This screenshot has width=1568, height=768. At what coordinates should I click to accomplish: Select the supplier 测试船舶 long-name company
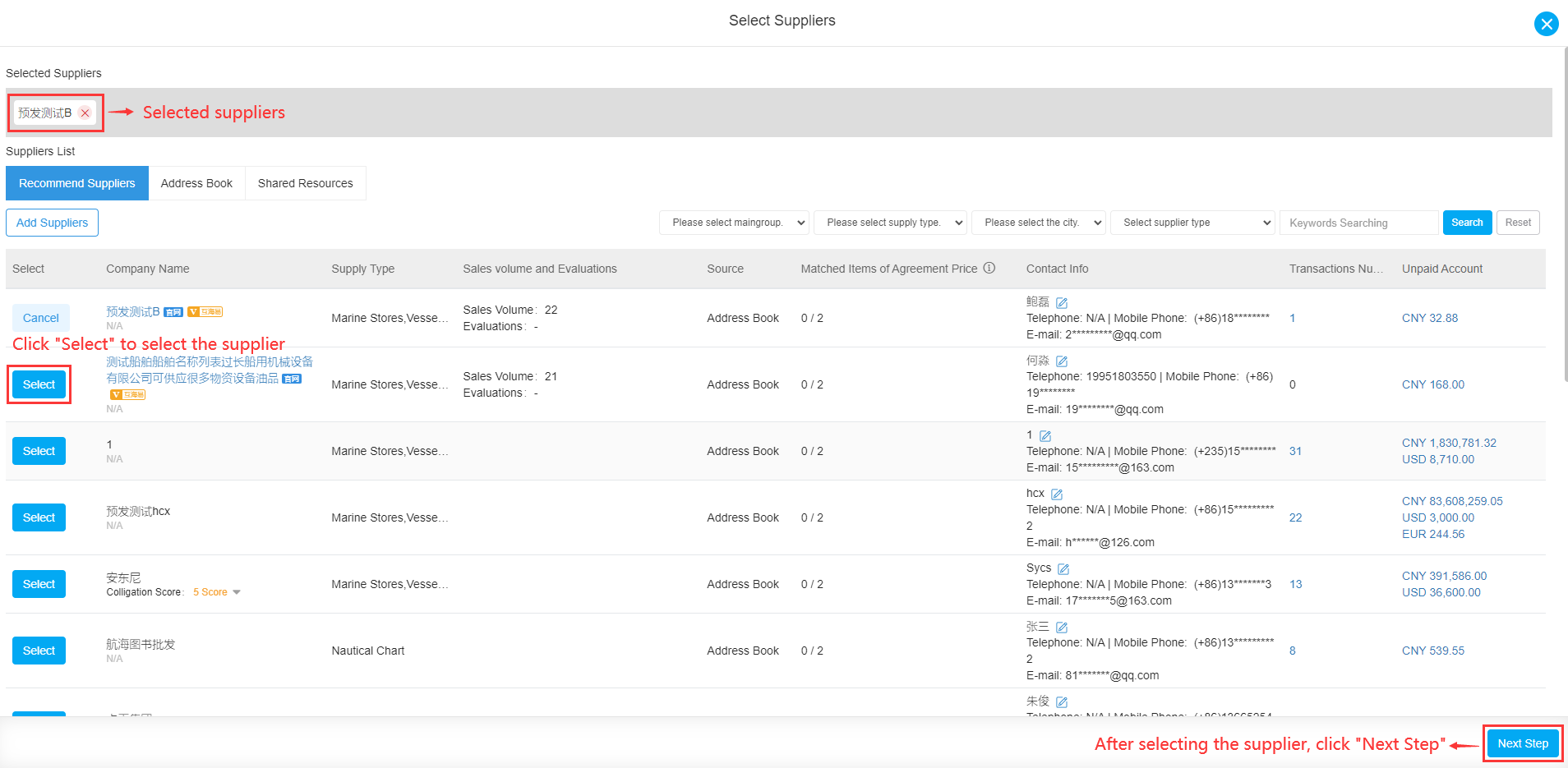[39, 384]
